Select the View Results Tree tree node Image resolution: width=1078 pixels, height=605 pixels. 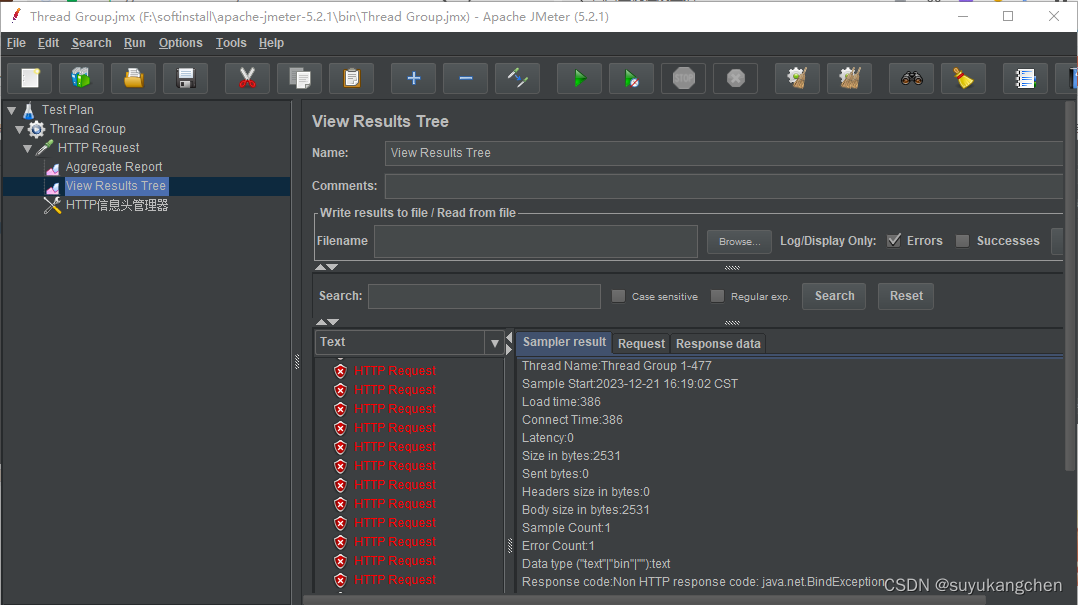(116, 186)
